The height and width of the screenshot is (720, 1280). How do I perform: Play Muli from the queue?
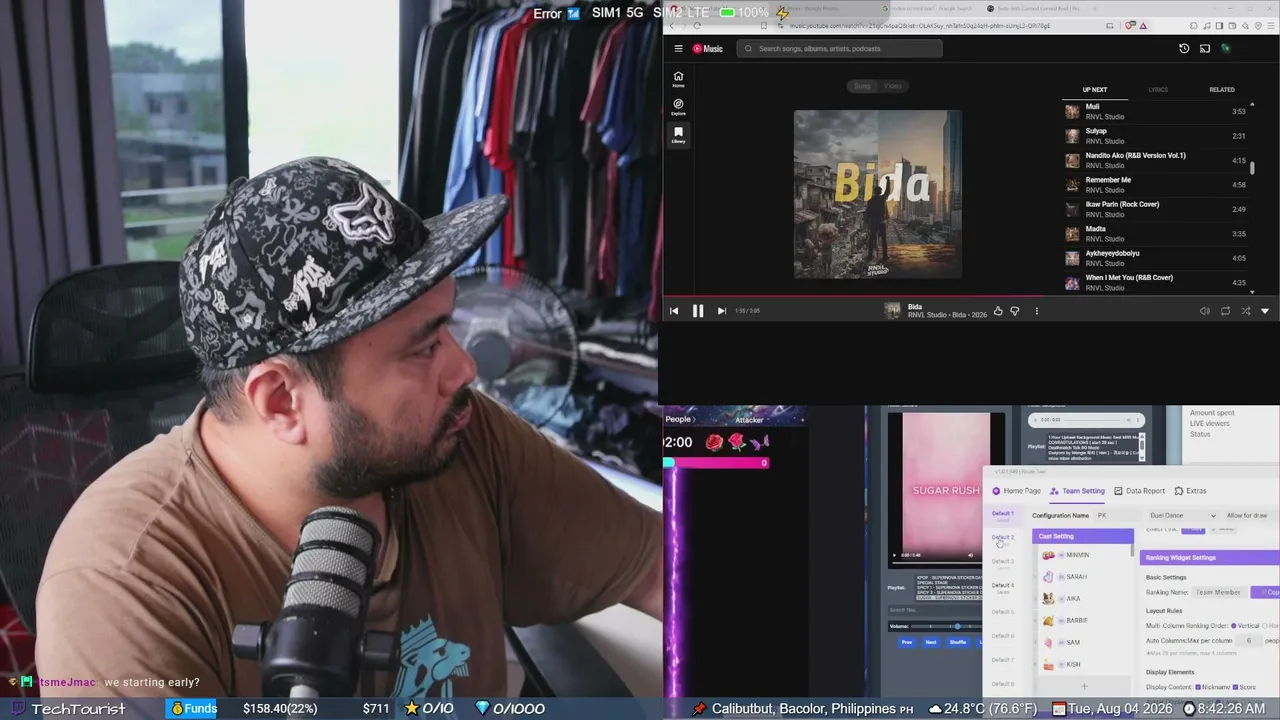pos(1155,111)
